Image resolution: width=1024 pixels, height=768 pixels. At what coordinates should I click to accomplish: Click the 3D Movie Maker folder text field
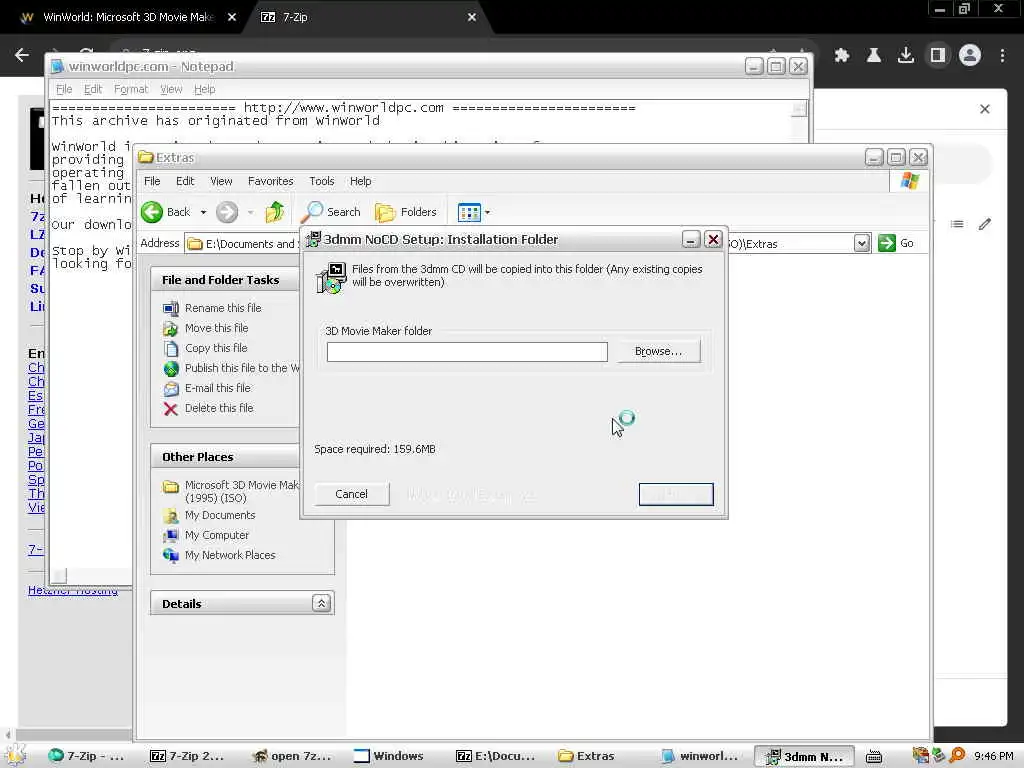tap(467, 352)
